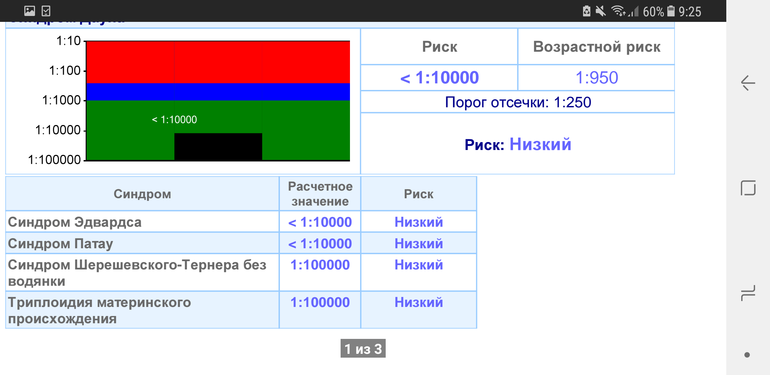Tap the Wi-Fi status icon
Screen dimensions: 770x375
(617, 11)
